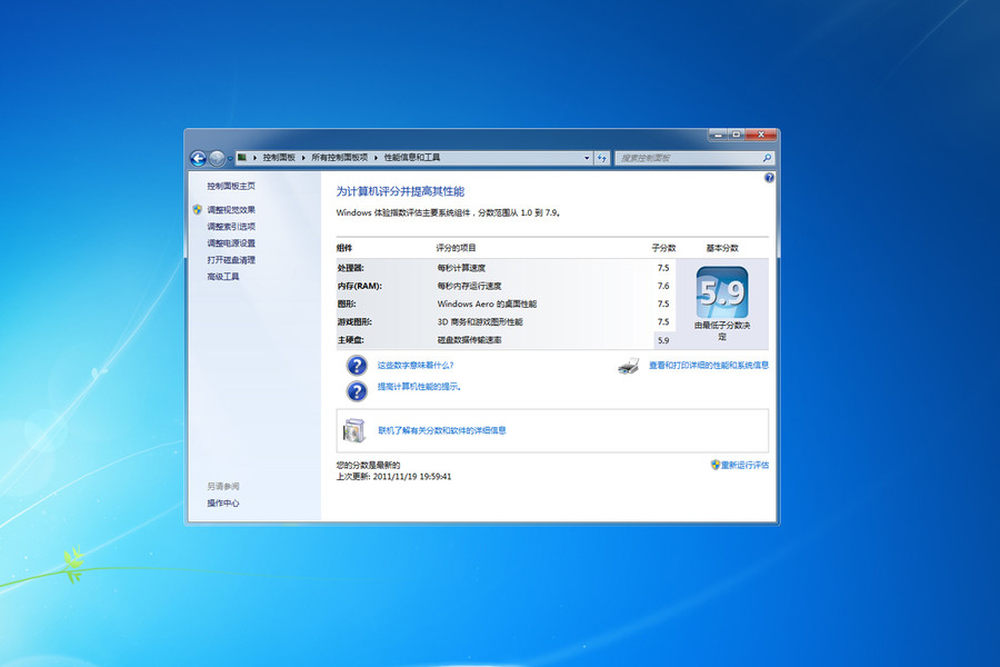This screenshot has width=1000, height=667.
Task: Go back with the Back arrow button
Action: 198,158
